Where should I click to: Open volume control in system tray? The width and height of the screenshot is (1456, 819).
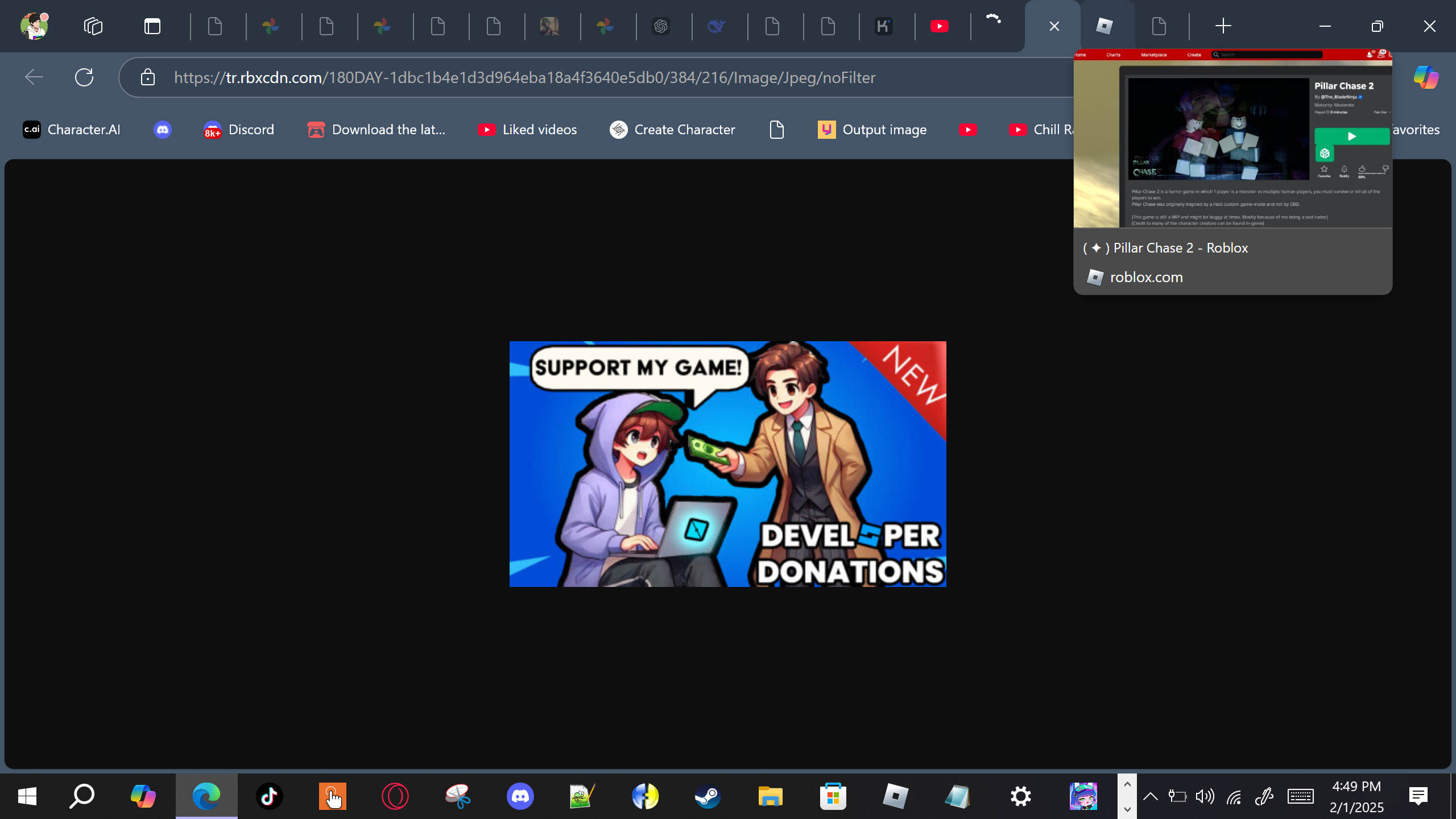[1205, 796]
